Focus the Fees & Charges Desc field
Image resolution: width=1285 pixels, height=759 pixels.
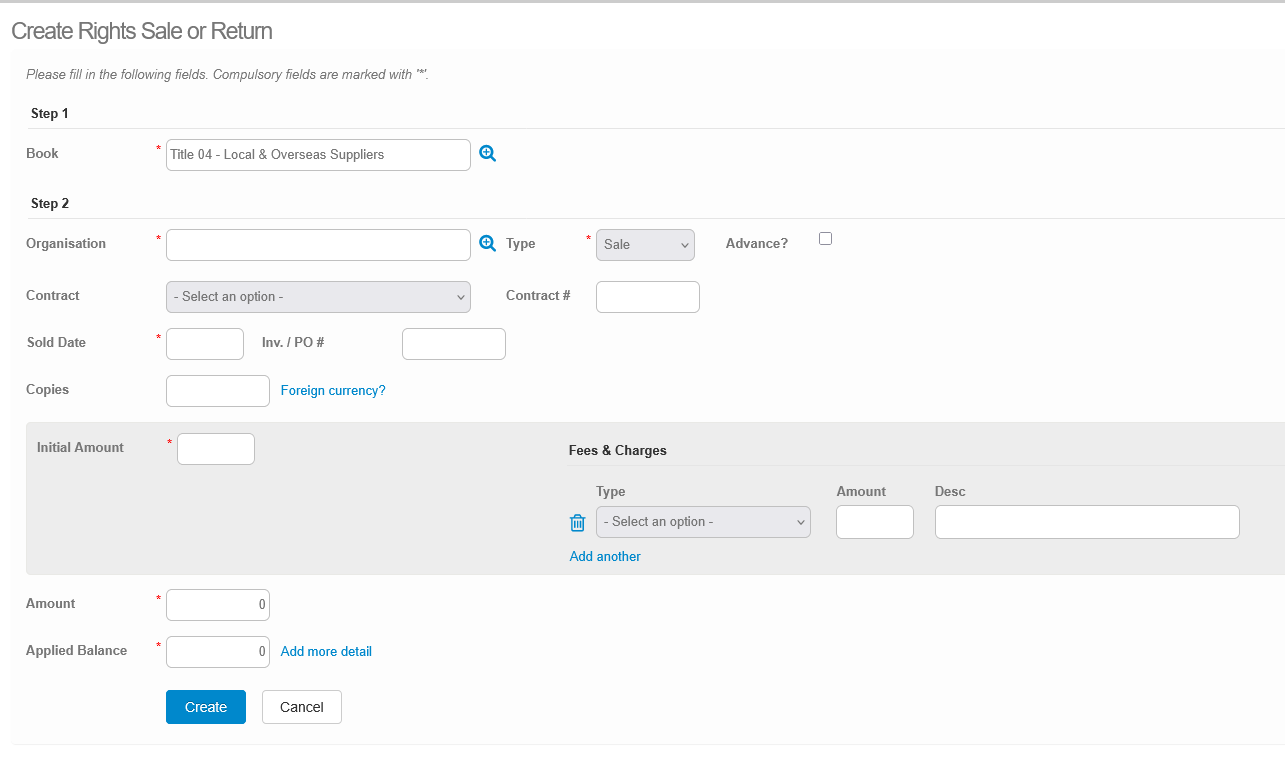click(x=1087, y=522)
